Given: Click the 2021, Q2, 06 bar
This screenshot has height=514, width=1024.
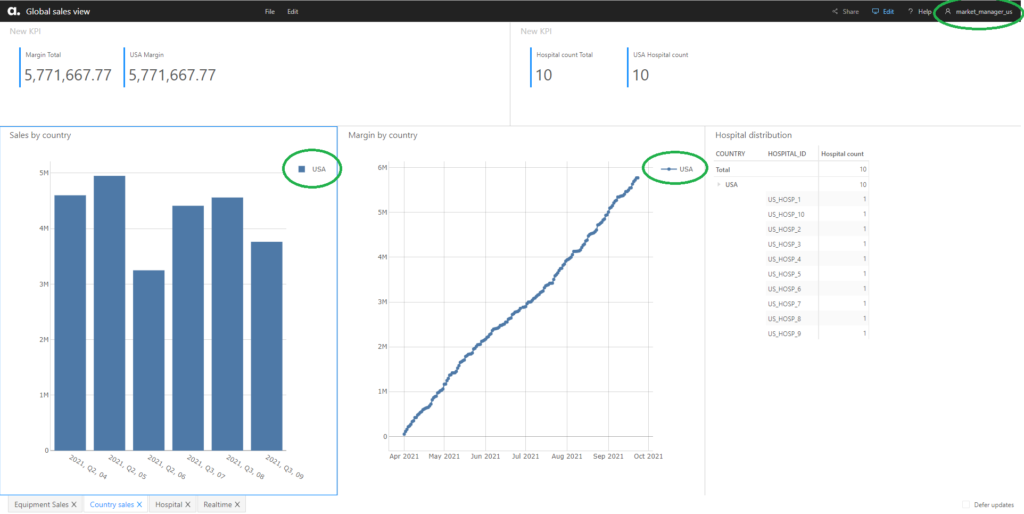Looking at the screenshot, I should 148,360.
